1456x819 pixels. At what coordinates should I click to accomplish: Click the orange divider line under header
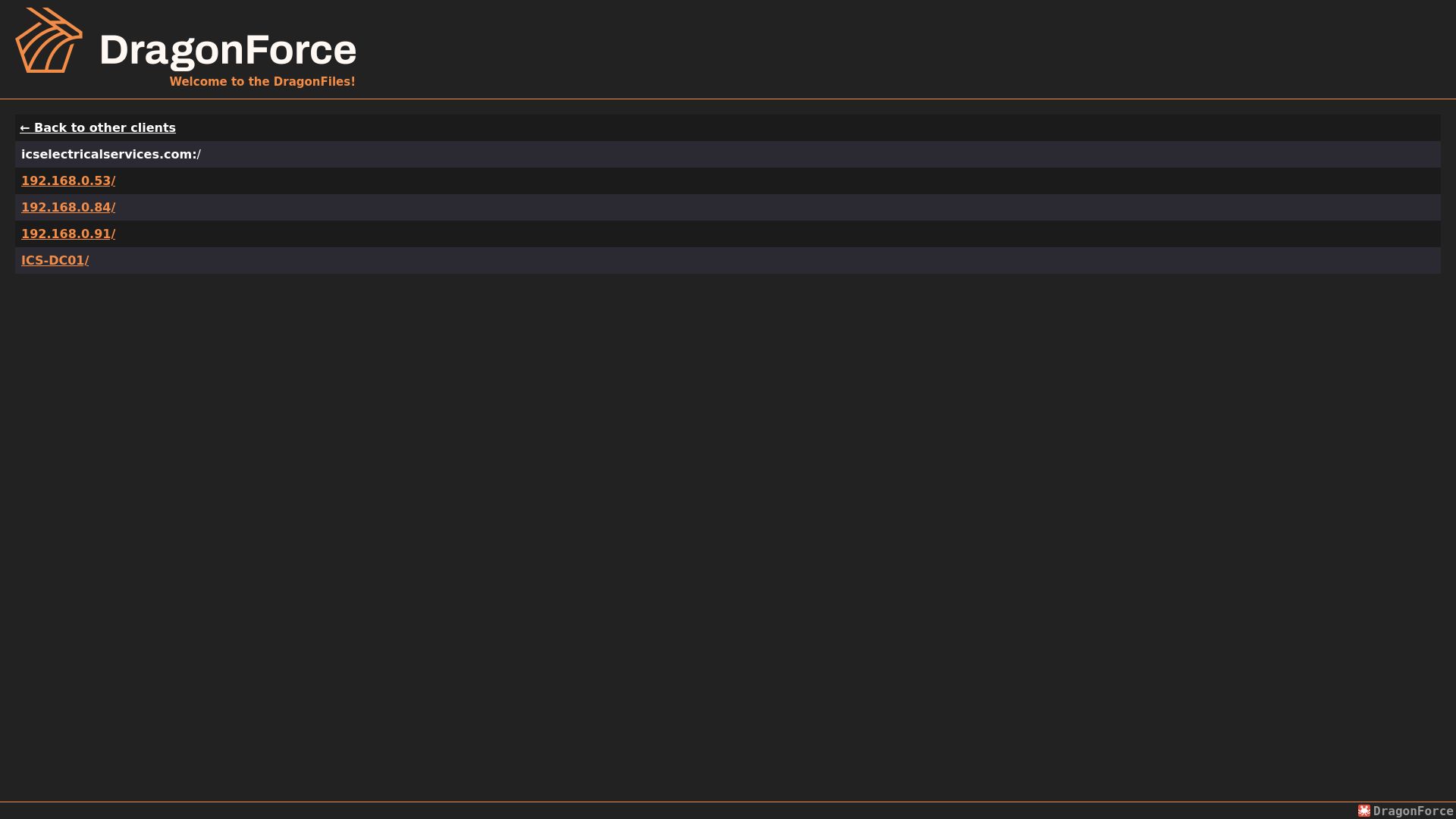[x=728, y=99]
